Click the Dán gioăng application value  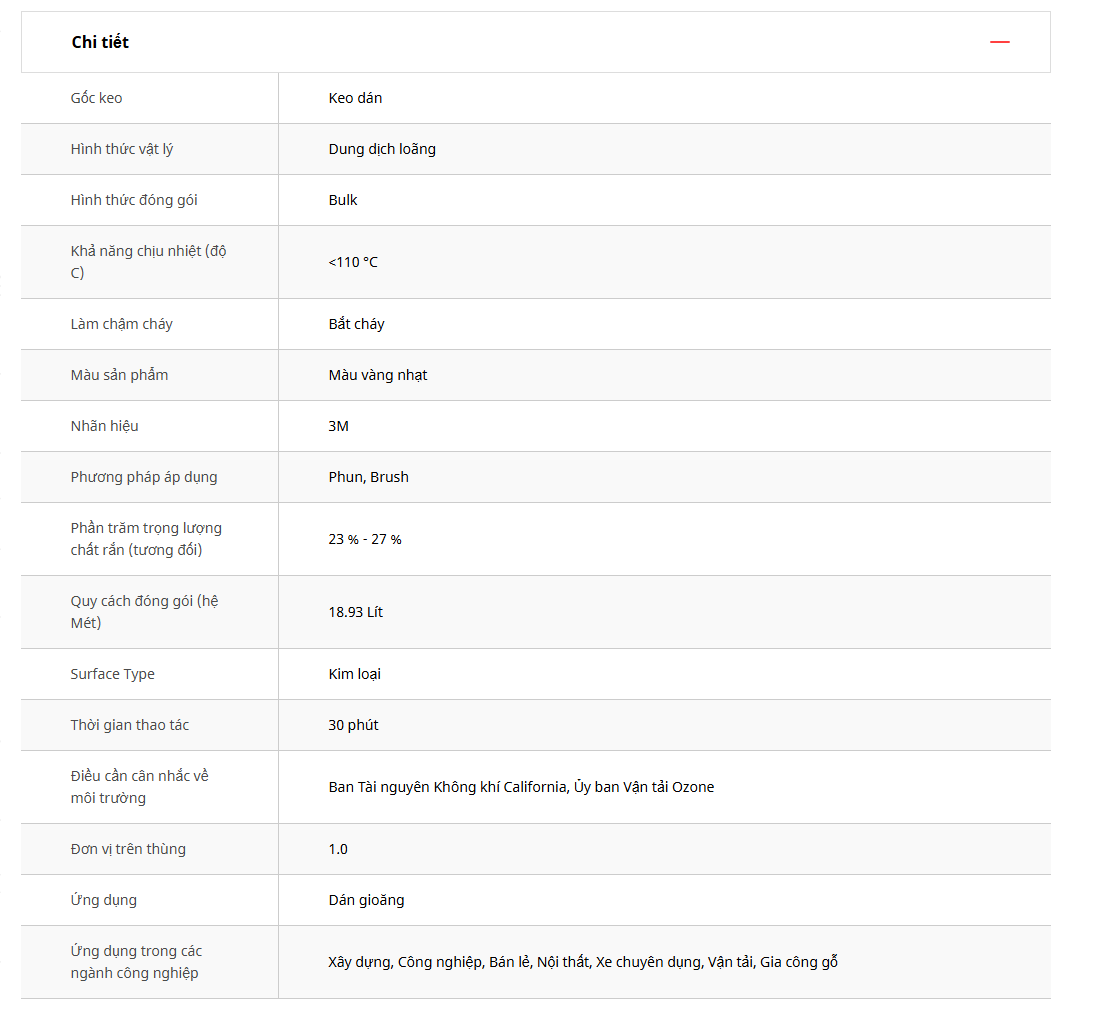[366, 900]
